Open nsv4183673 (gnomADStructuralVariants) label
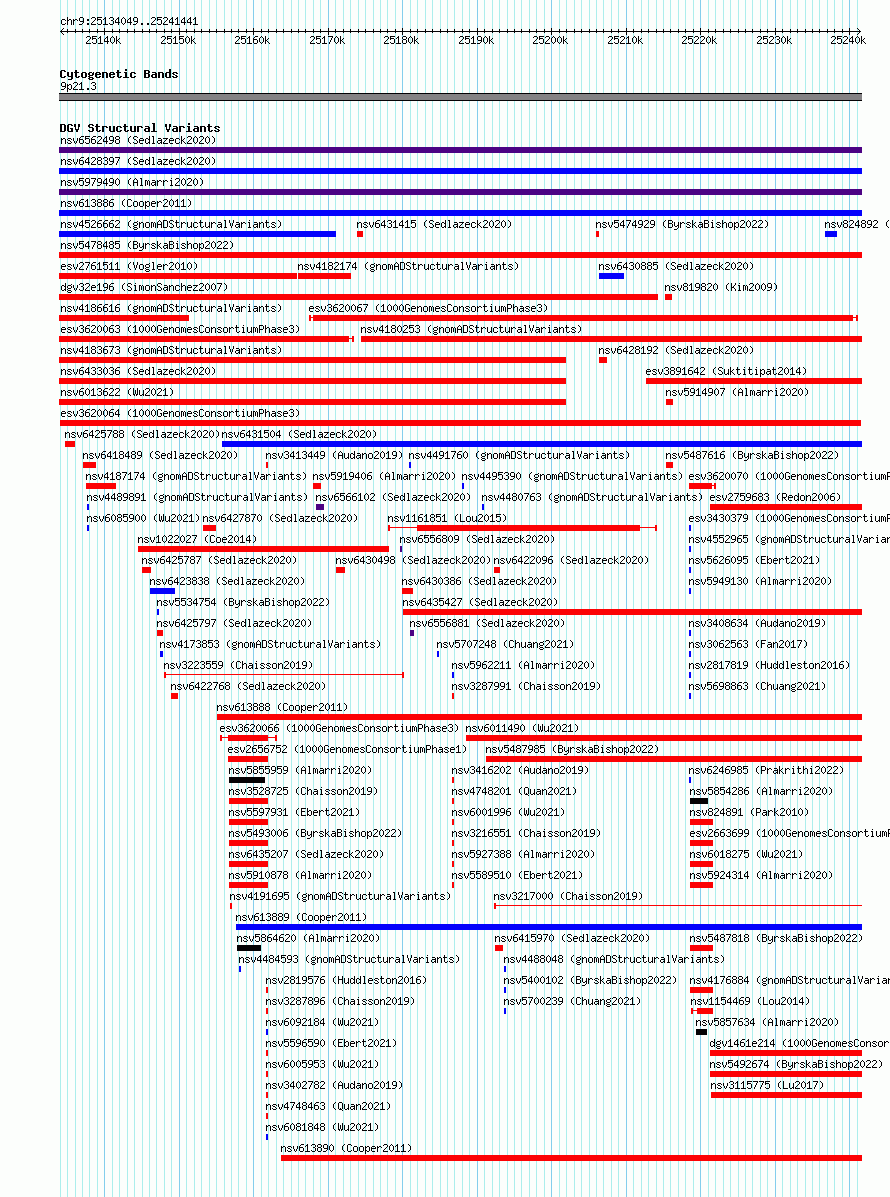The height and width of the screenshot is (1197, 890). 171,350
